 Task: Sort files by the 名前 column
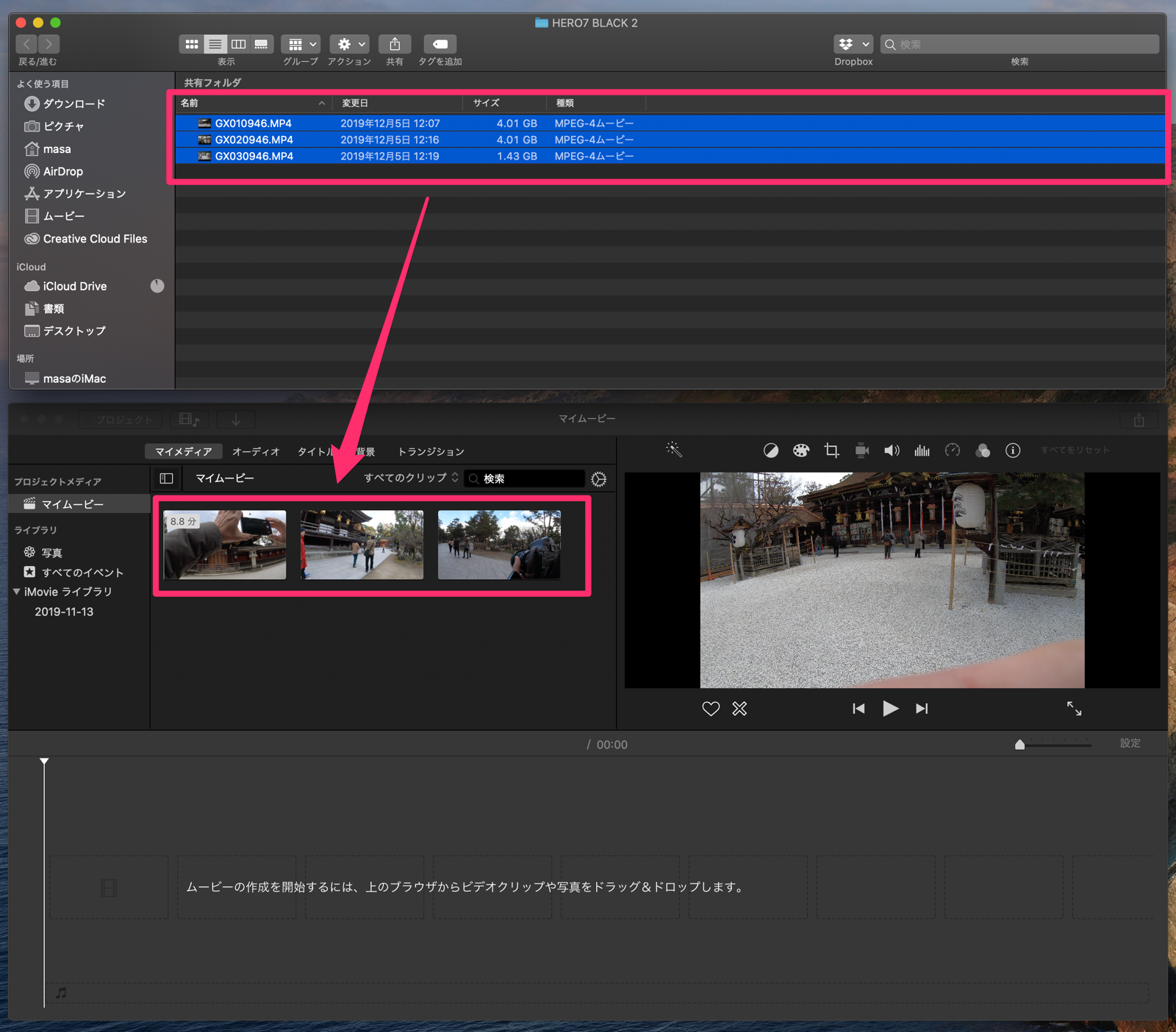tap(252, 103)
